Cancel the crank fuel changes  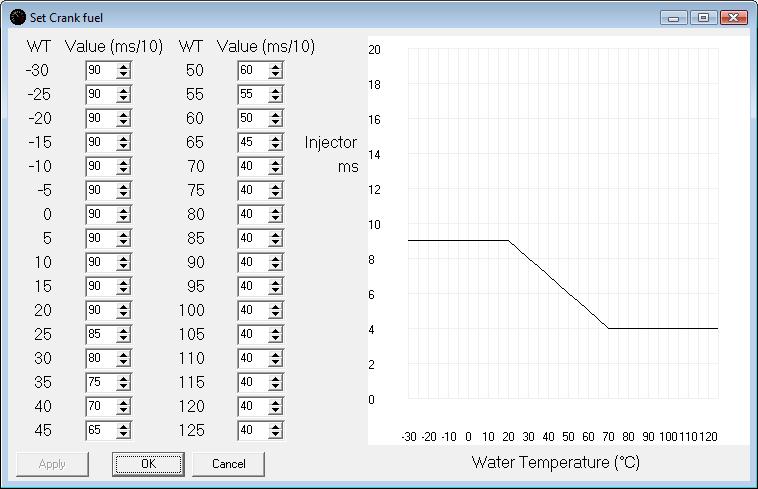pyautogui.click(x=228, y=464)
